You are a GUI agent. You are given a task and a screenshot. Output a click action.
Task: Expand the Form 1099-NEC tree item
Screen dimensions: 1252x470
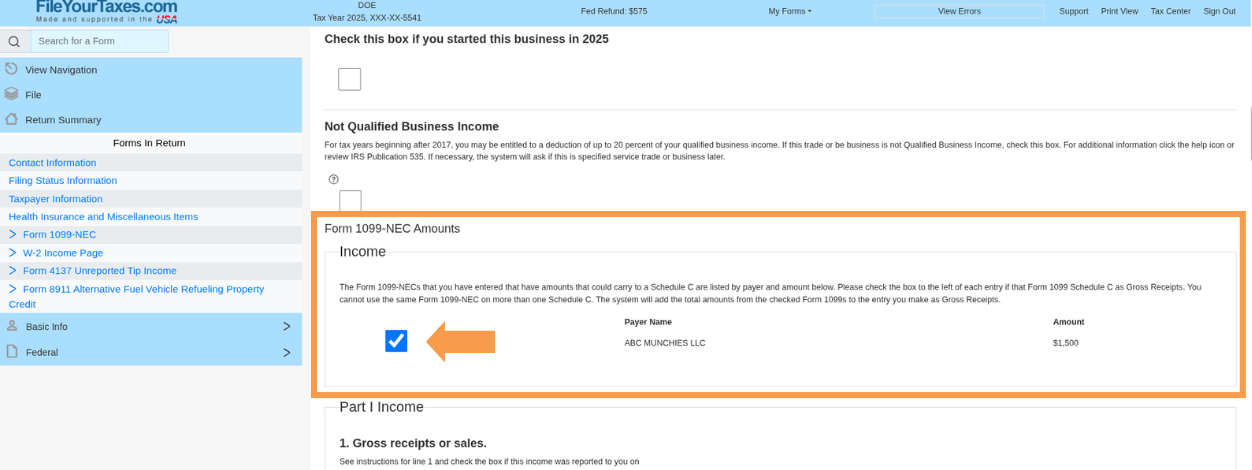[x=13, y=234]
